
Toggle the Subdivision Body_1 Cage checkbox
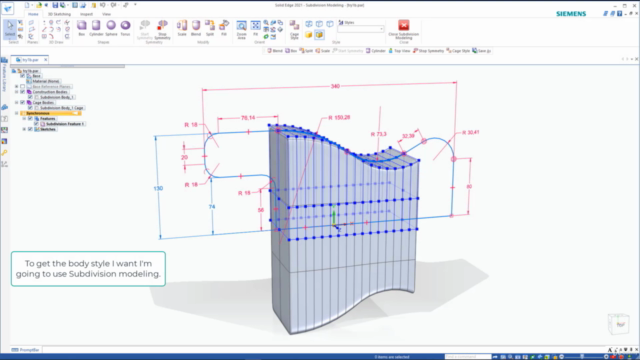(30, 108)
